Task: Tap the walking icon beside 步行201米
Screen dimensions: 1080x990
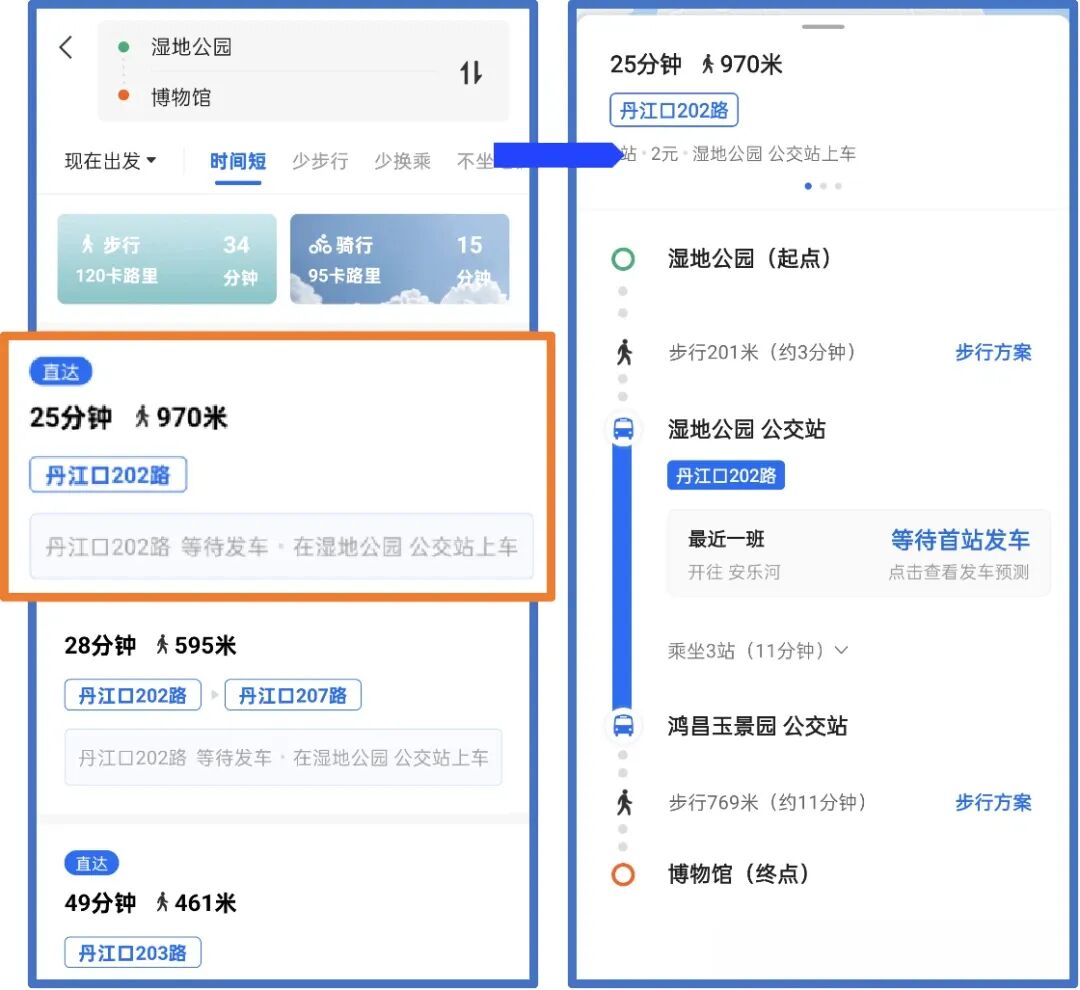Action: 624,352
